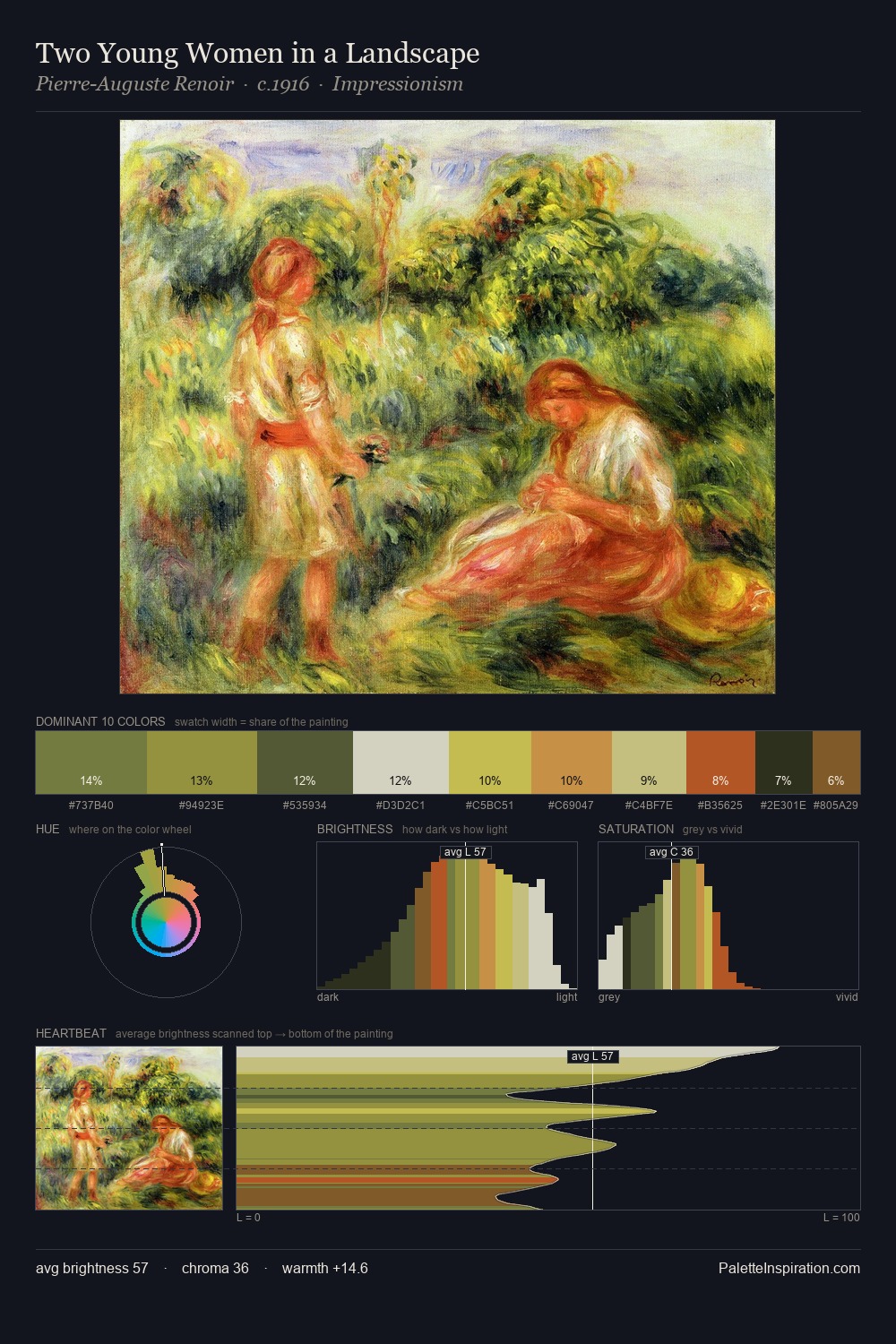Pick the dark green #535934 swatch

point(305,762)
